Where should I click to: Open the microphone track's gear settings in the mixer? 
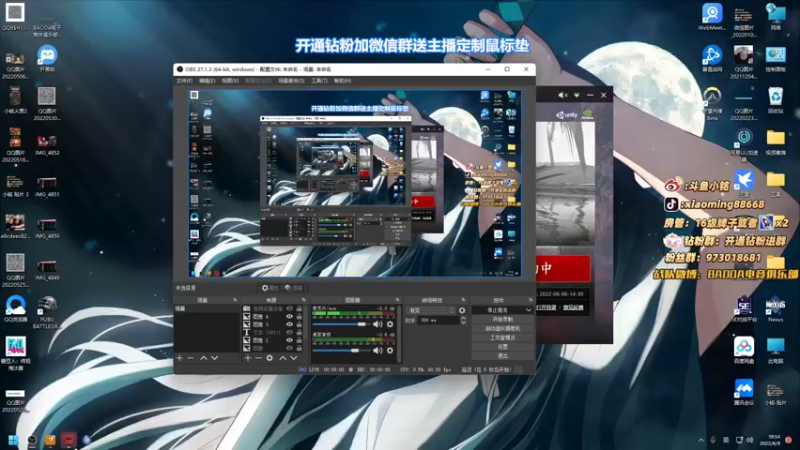coord(390,324)
